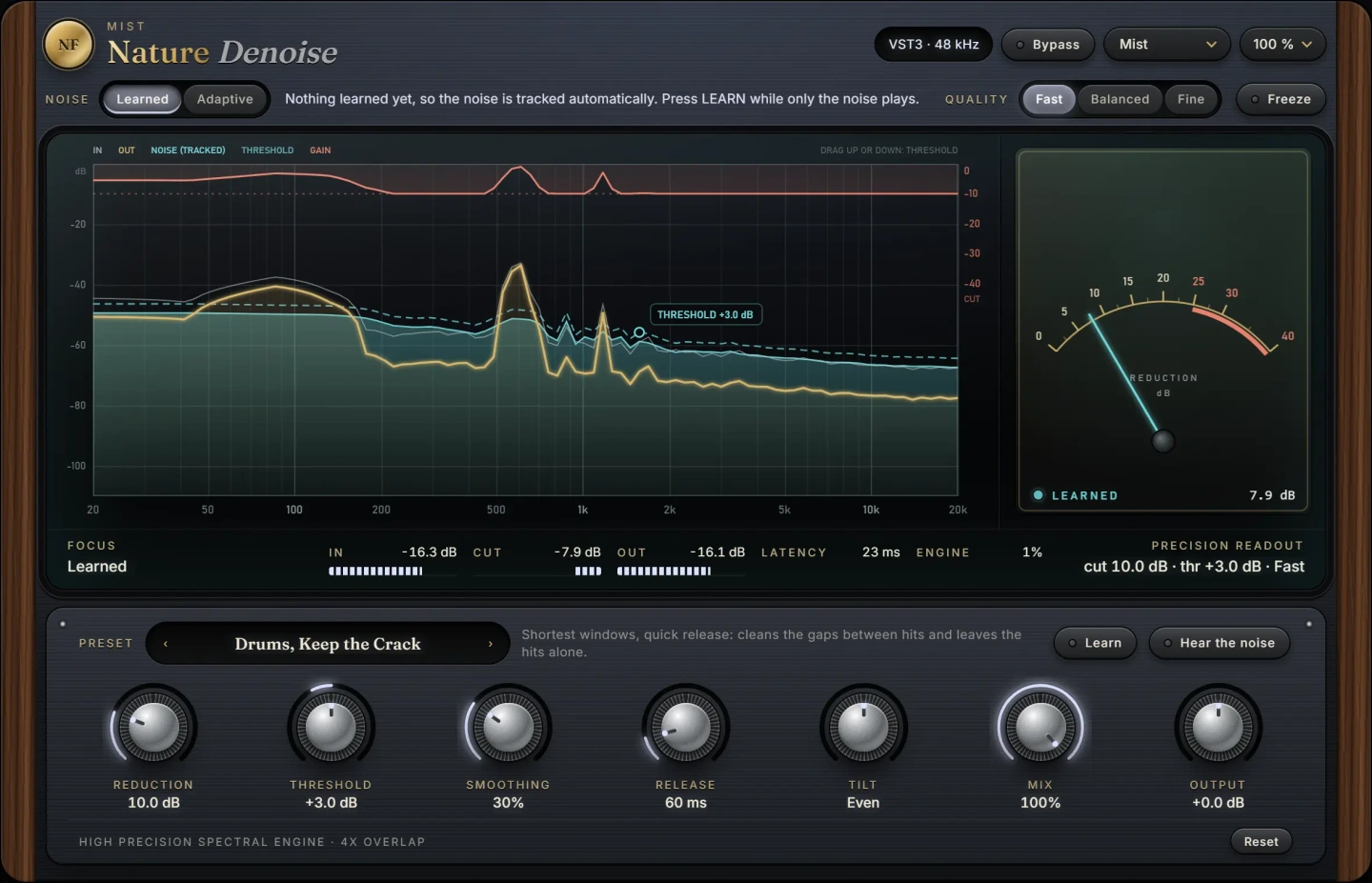This screenshot has width=1372, height=883.
Task: Click the Reduction knob
Action: pos(153,728)
